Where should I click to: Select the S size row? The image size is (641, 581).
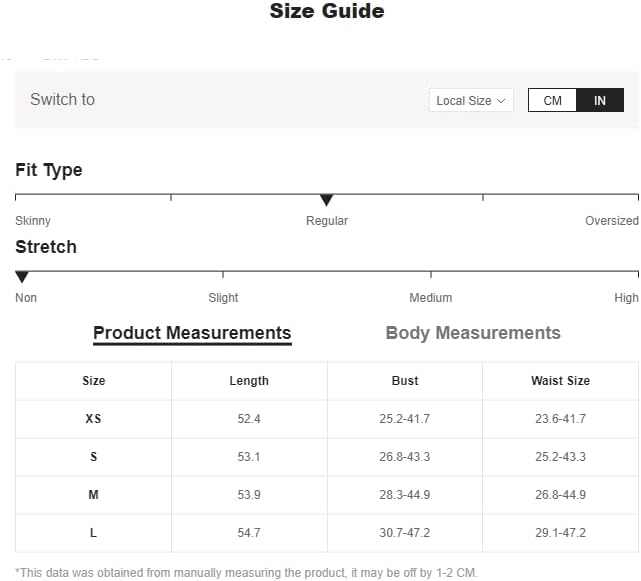click(x=93, y=457)
